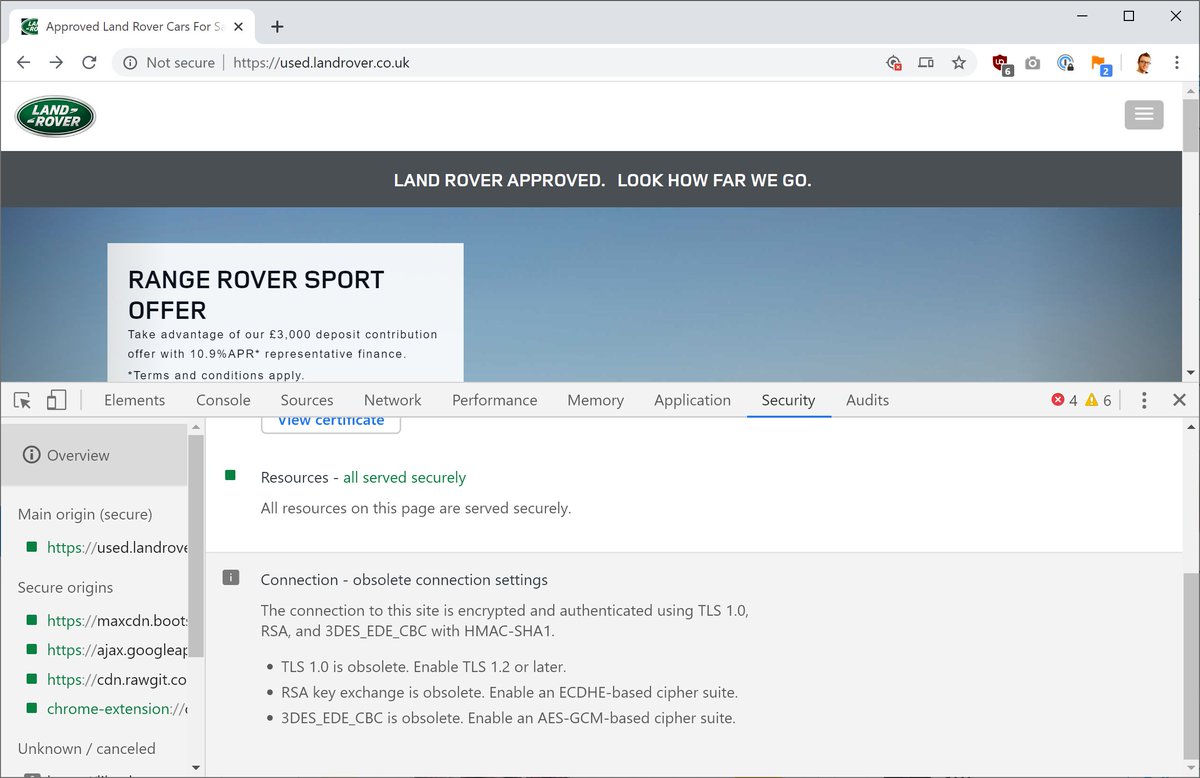Click the Range Rover Sport Offer heading
Screen dimensions: 1200x778
[x=256, y=294]
